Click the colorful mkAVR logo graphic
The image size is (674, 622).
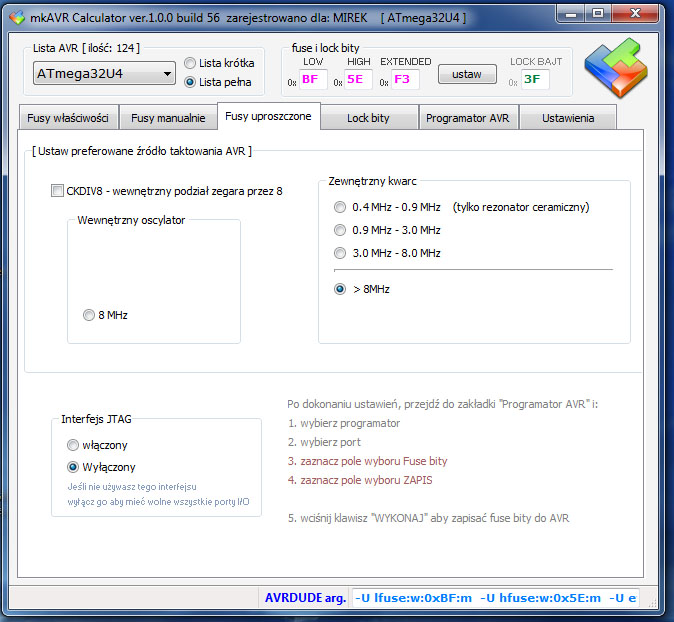(x=616, y=67)
